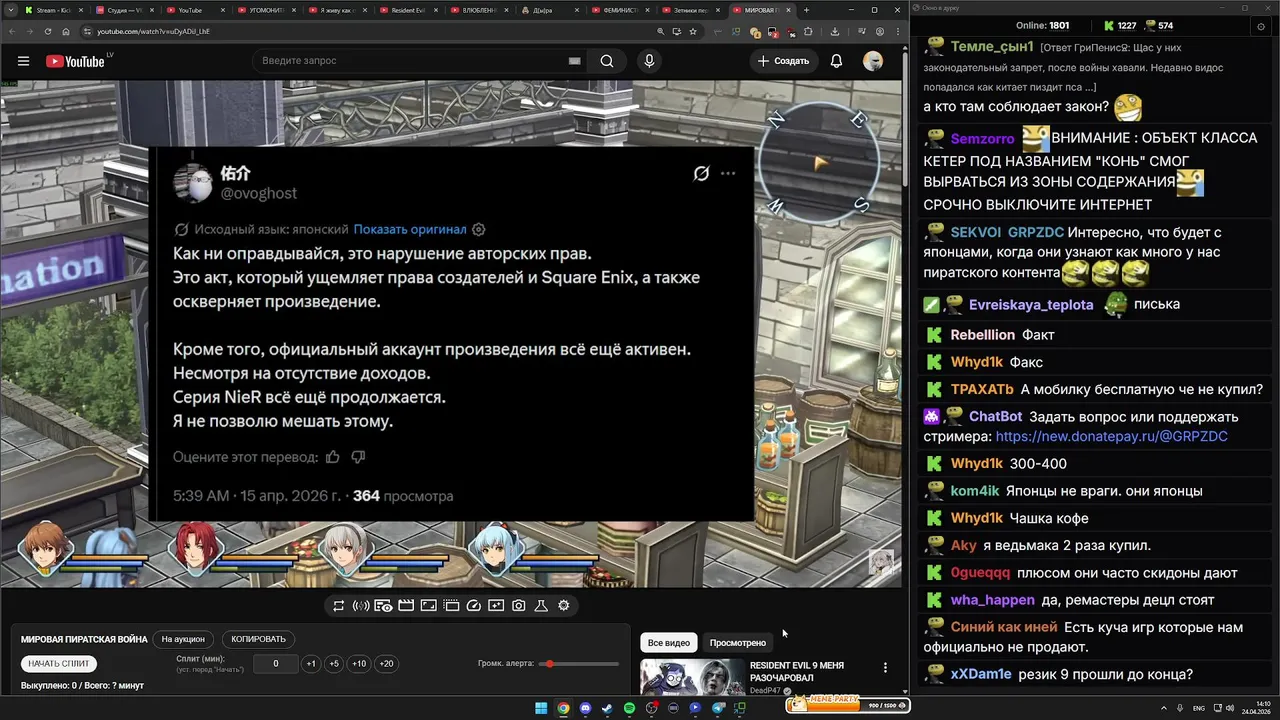Open the RESIDENT EVIL 9 video thumbnail
This screenshot has width=1280, height=720.
[692, 676]
